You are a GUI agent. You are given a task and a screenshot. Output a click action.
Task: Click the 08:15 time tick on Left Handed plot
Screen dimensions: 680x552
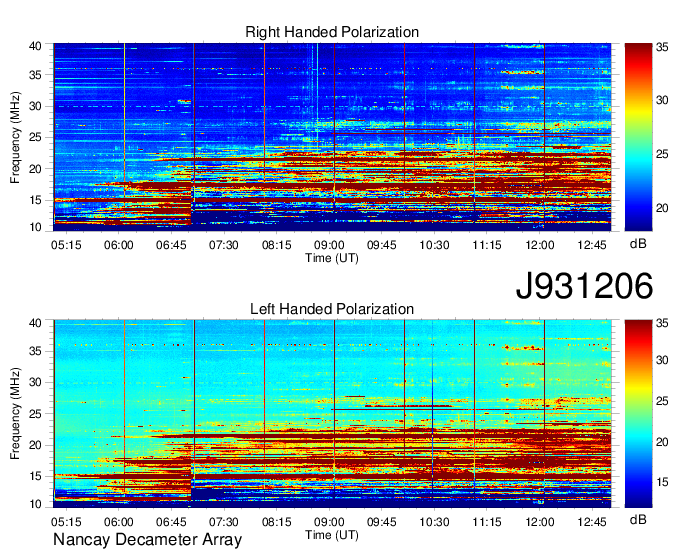tap(277, 522)
